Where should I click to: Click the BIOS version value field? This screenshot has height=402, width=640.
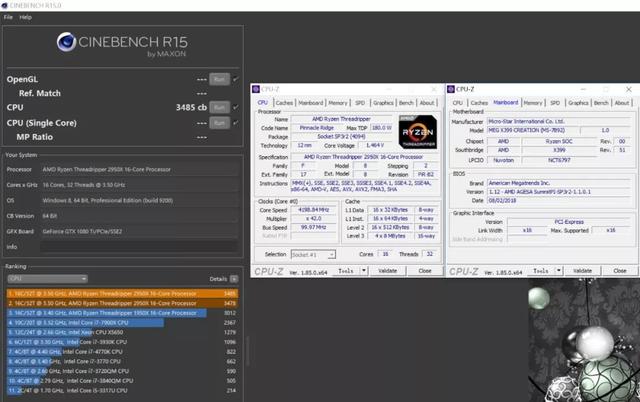click(560, 192)
